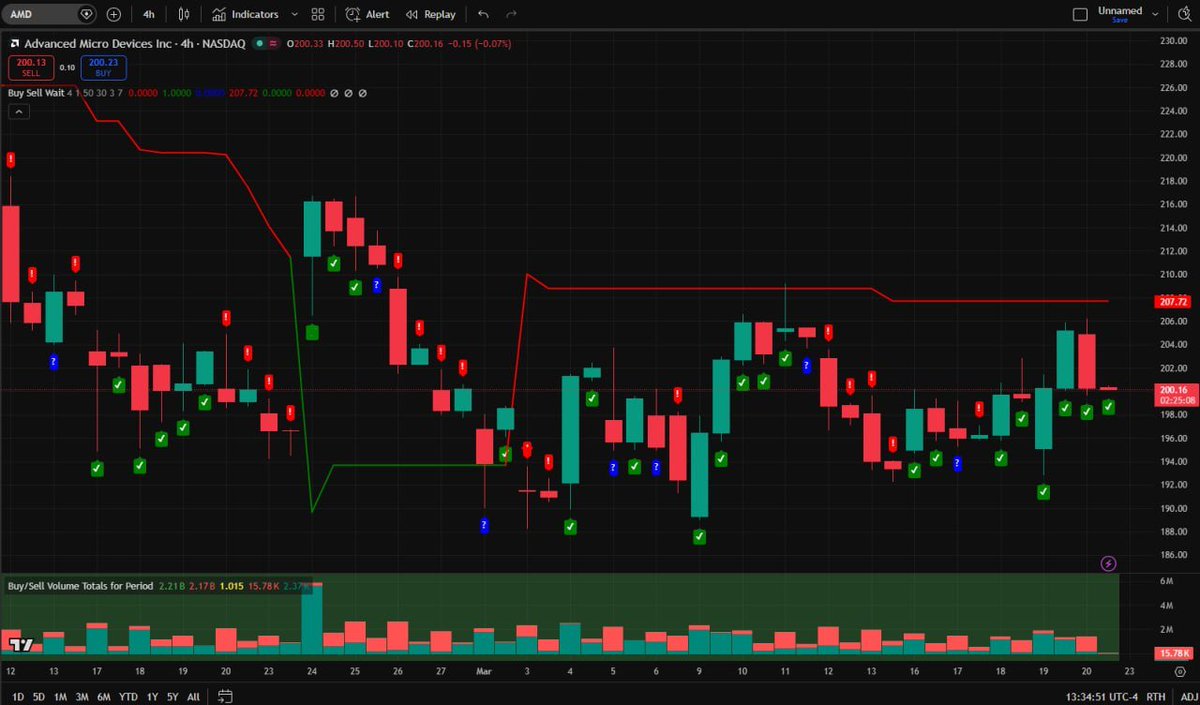Set date range to YTD
The image size is (1200, 705).
[x=128, y=696]
